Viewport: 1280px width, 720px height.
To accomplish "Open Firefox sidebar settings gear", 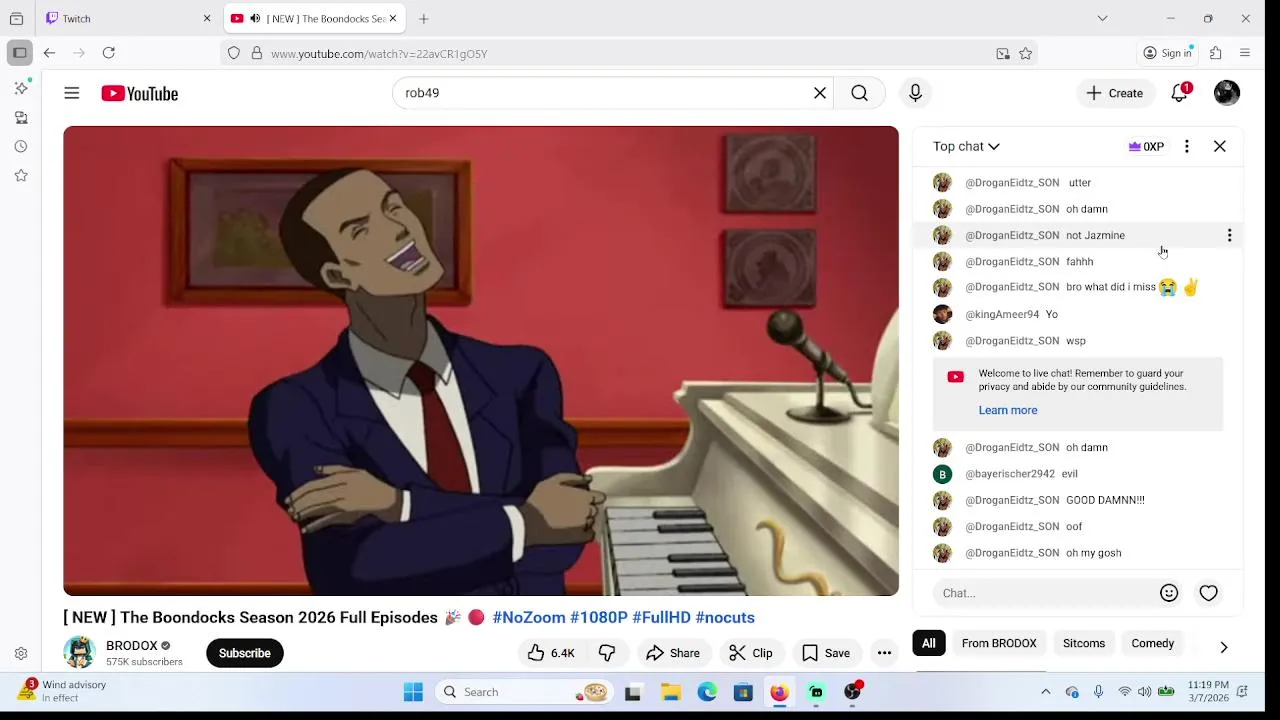I will [21, 653].
